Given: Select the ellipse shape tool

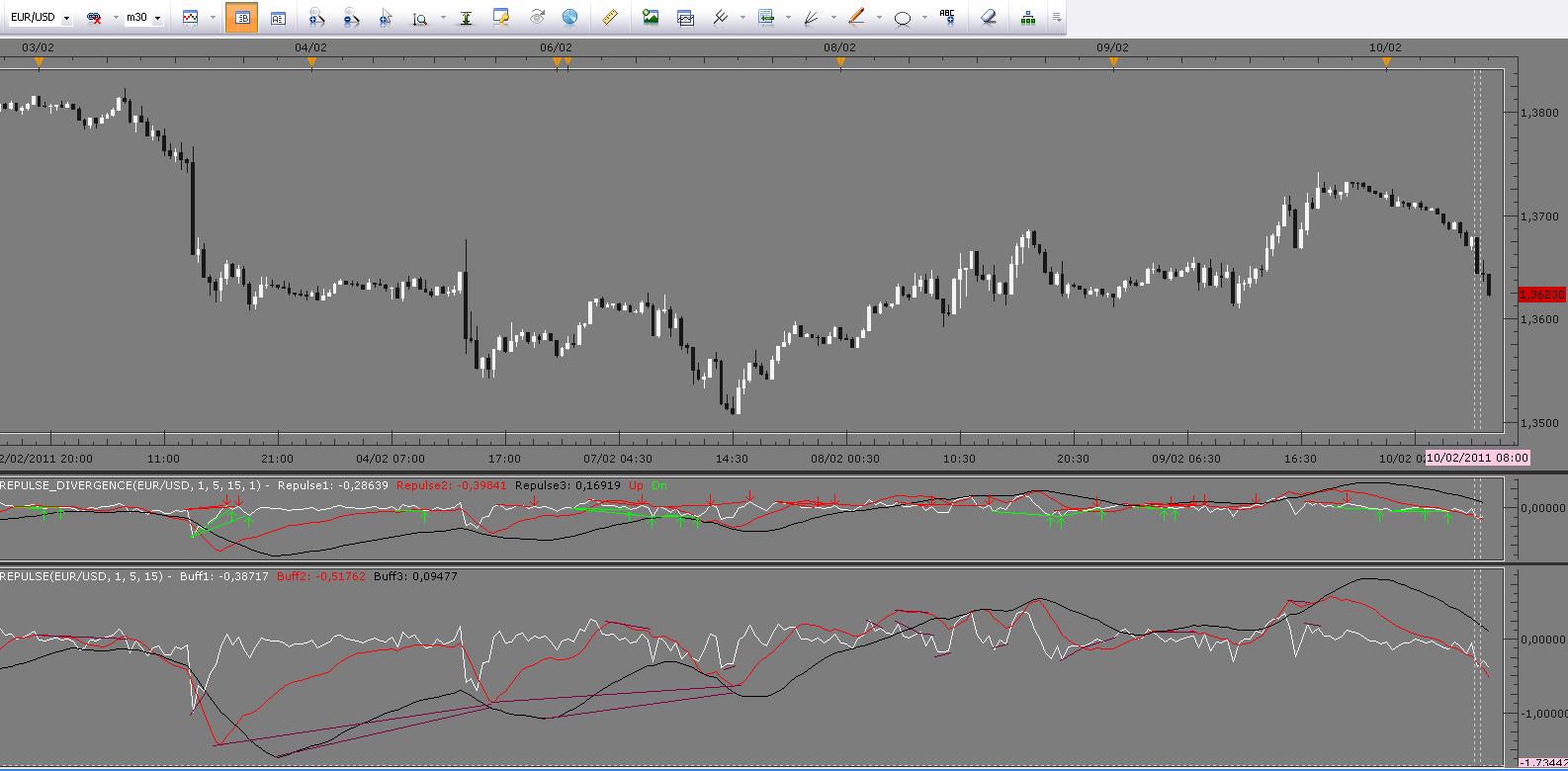Looking at the screenshot, I should point(902,18).
